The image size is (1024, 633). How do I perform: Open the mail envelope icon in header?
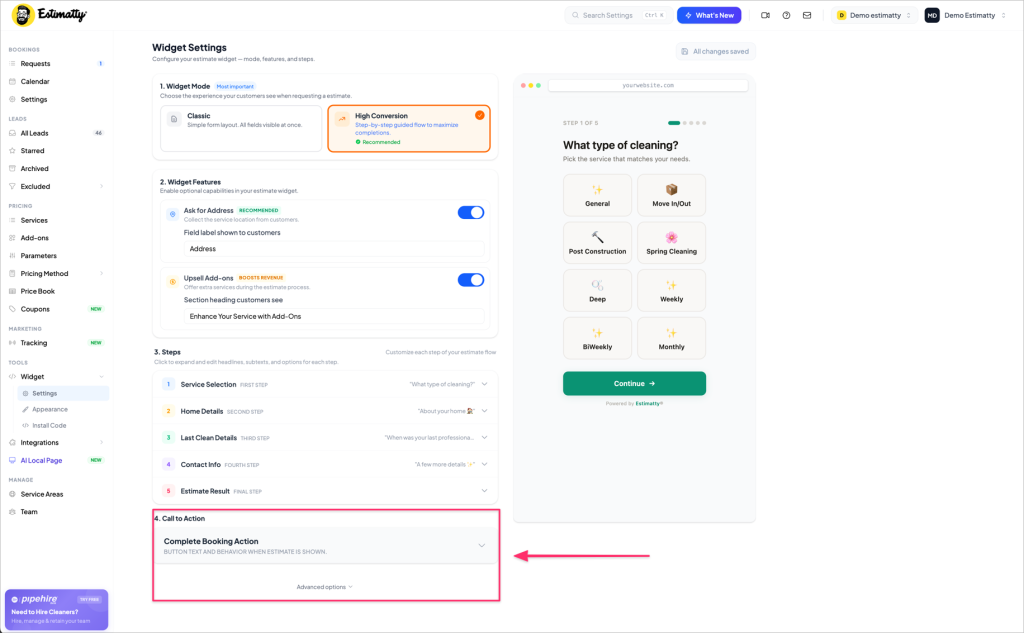807,15
